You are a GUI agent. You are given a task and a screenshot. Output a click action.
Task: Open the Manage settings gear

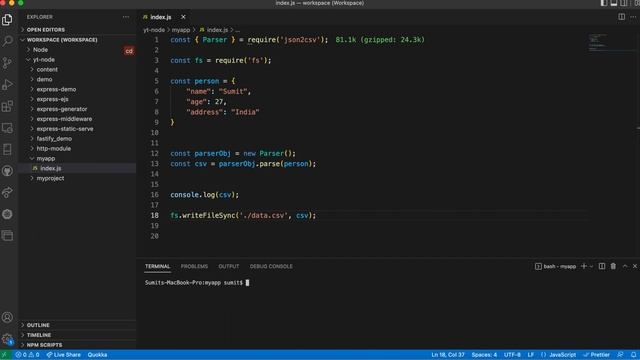click(x=7, y=339)
